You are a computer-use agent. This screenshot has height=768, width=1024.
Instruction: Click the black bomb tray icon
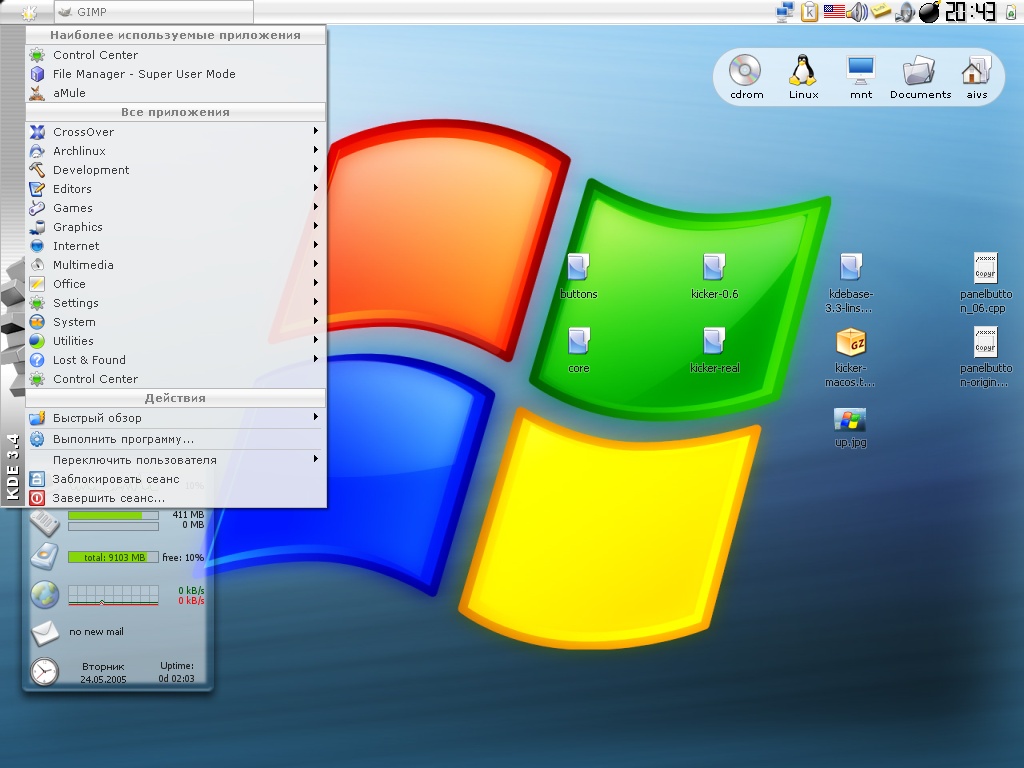(x=929, y=12)
